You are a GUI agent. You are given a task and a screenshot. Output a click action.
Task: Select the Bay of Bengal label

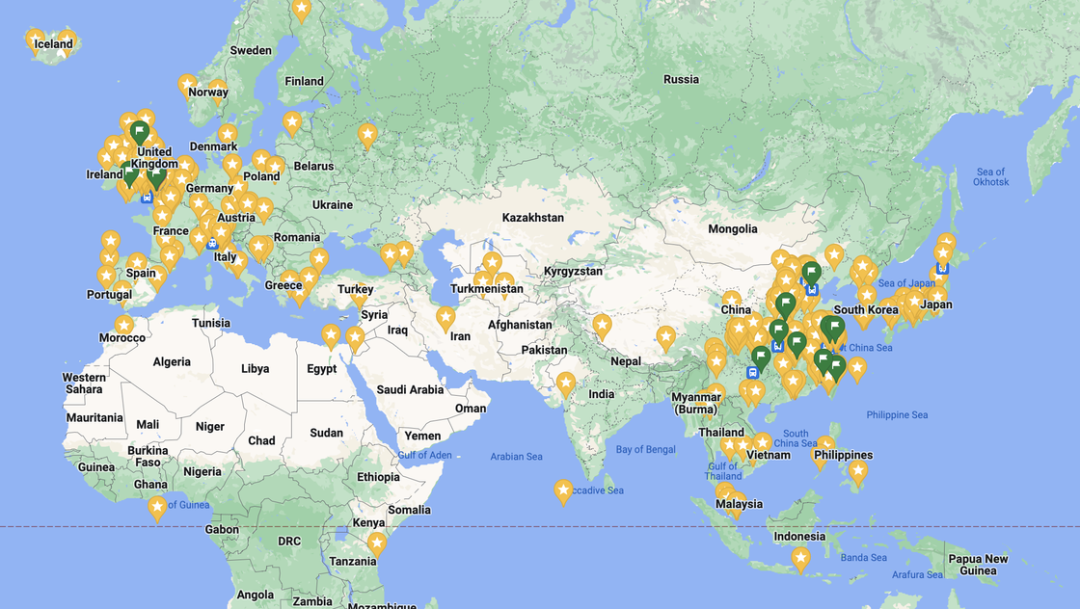tap(645, 449)
